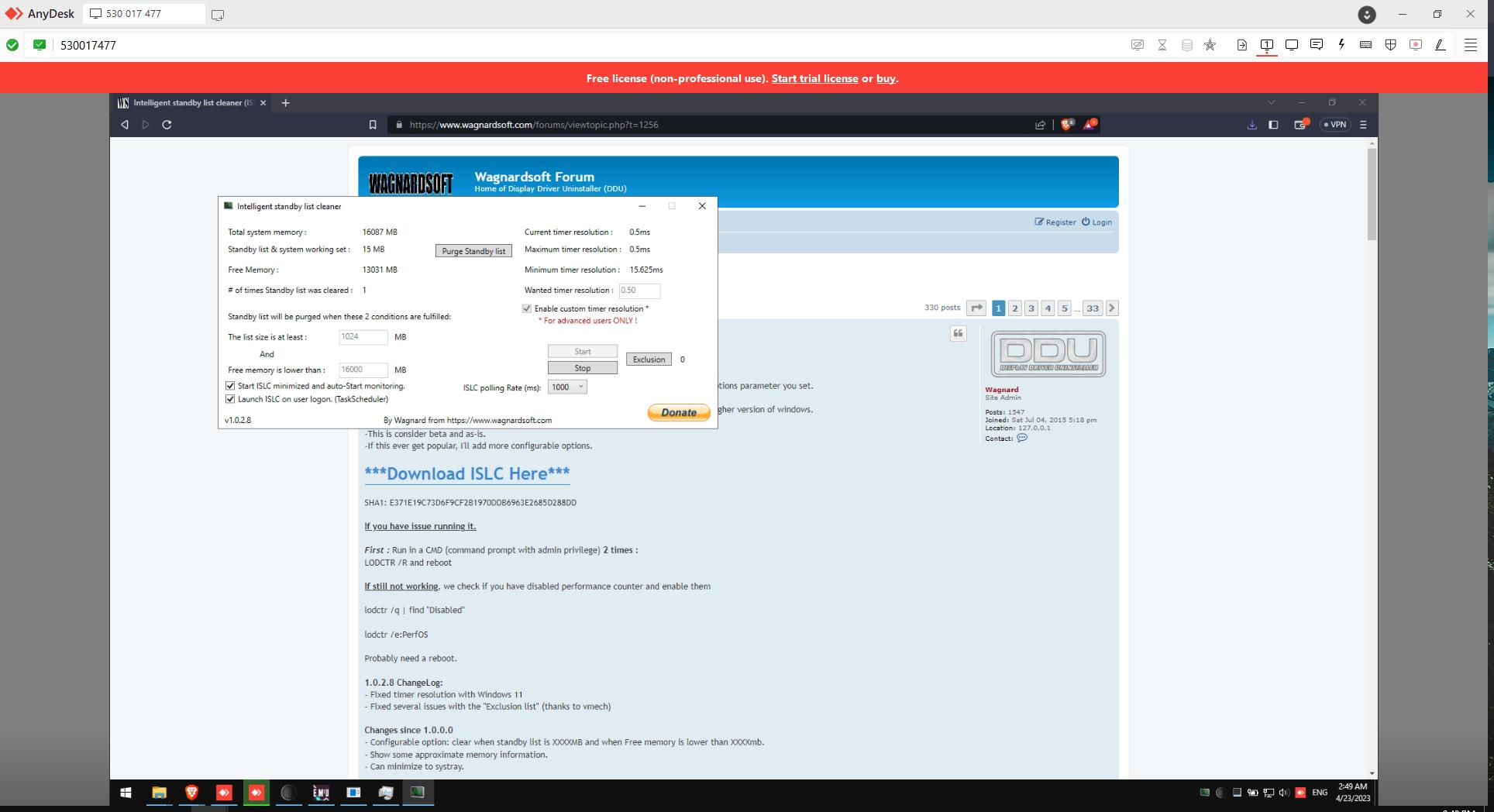1494x812 pixels.
Task: Open the Brave wallet icon
Action: [x=1300, y=124]
